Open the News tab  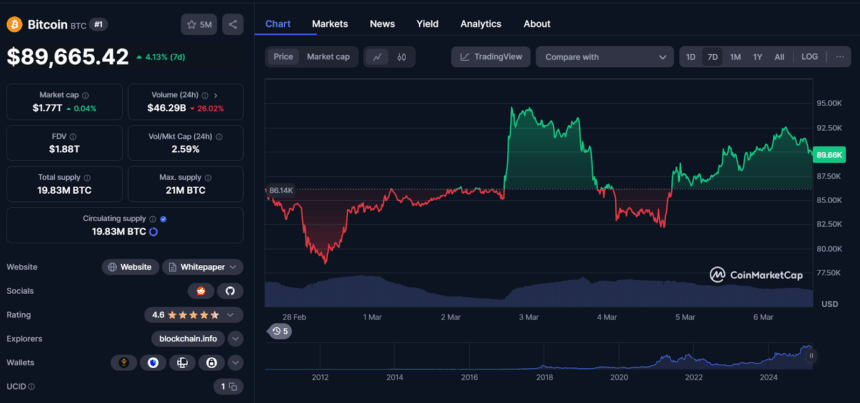point(382,24)
